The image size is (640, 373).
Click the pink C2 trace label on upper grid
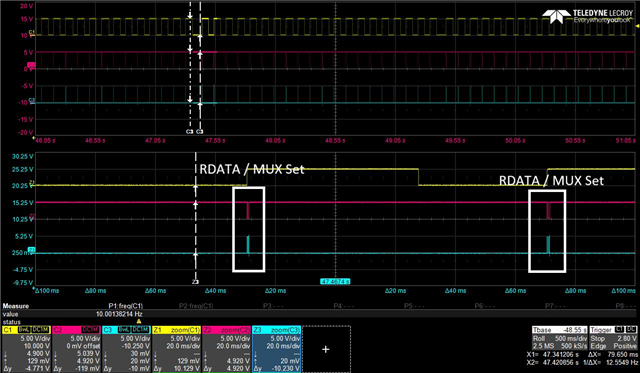(31, 65)
